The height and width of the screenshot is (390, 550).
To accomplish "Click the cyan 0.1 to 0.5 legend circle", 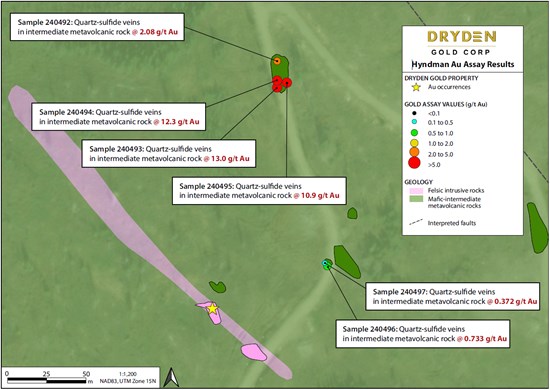I will [414, 122].
